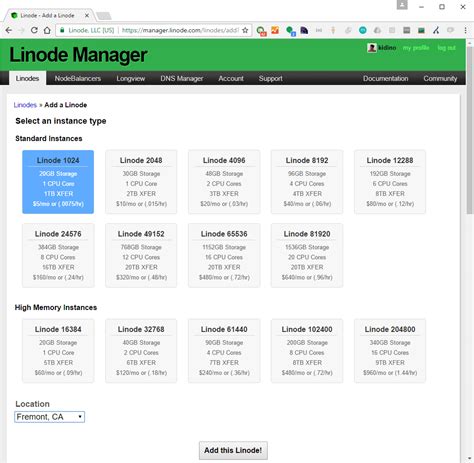Image resolution: width=474 pixels, height=463 pixels.
Task: Switch to the Linodes nav tab
Action: pos(27,78)
